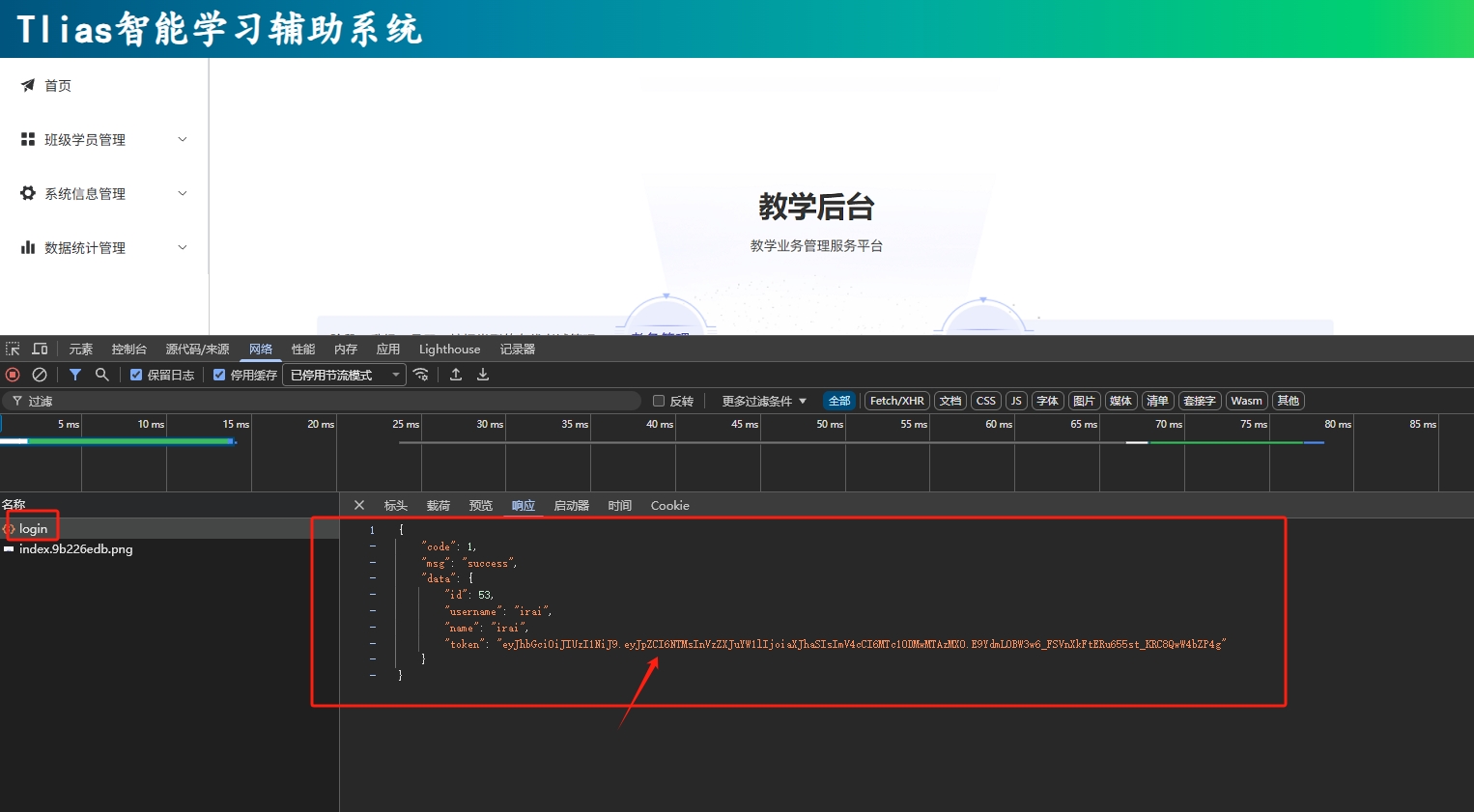This screenshot has height=812, width=1474.
Task: Navigate to 首页 in the sidebar
Action: tap(57, 85)
